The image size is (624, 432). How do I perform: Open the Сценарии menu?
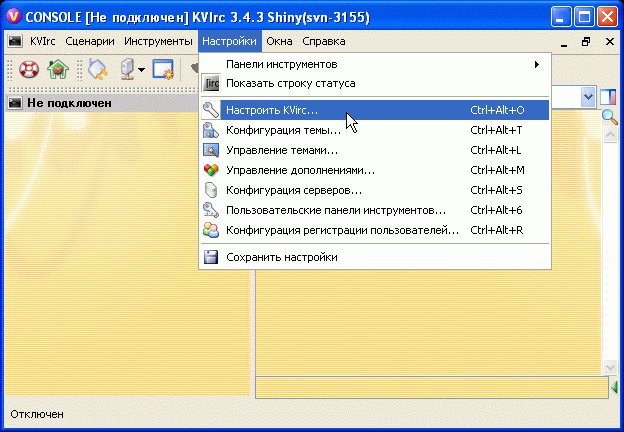90,41
